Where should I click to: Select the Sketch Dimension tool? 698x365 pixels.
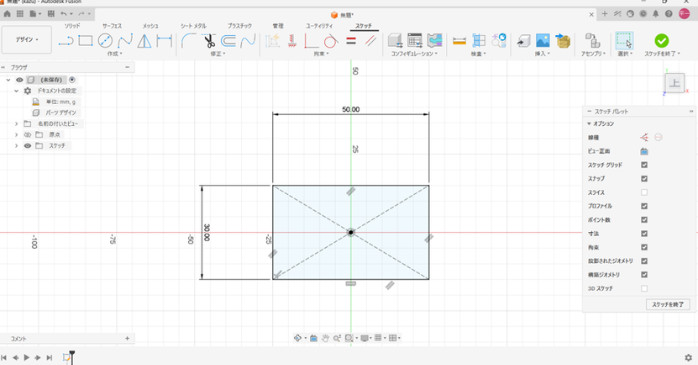click(164, 41)
